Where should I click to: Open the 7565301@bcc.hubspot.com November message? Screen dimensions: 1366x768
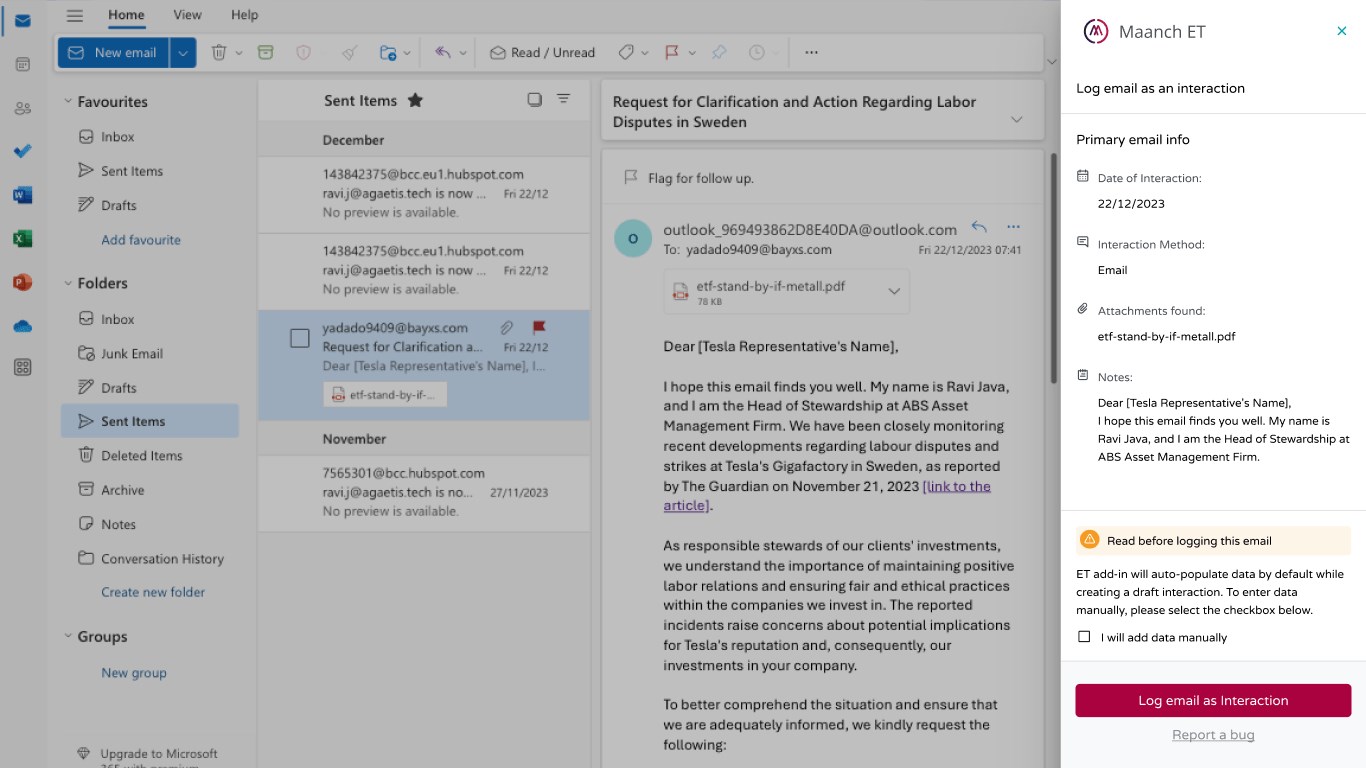point(424,492)
